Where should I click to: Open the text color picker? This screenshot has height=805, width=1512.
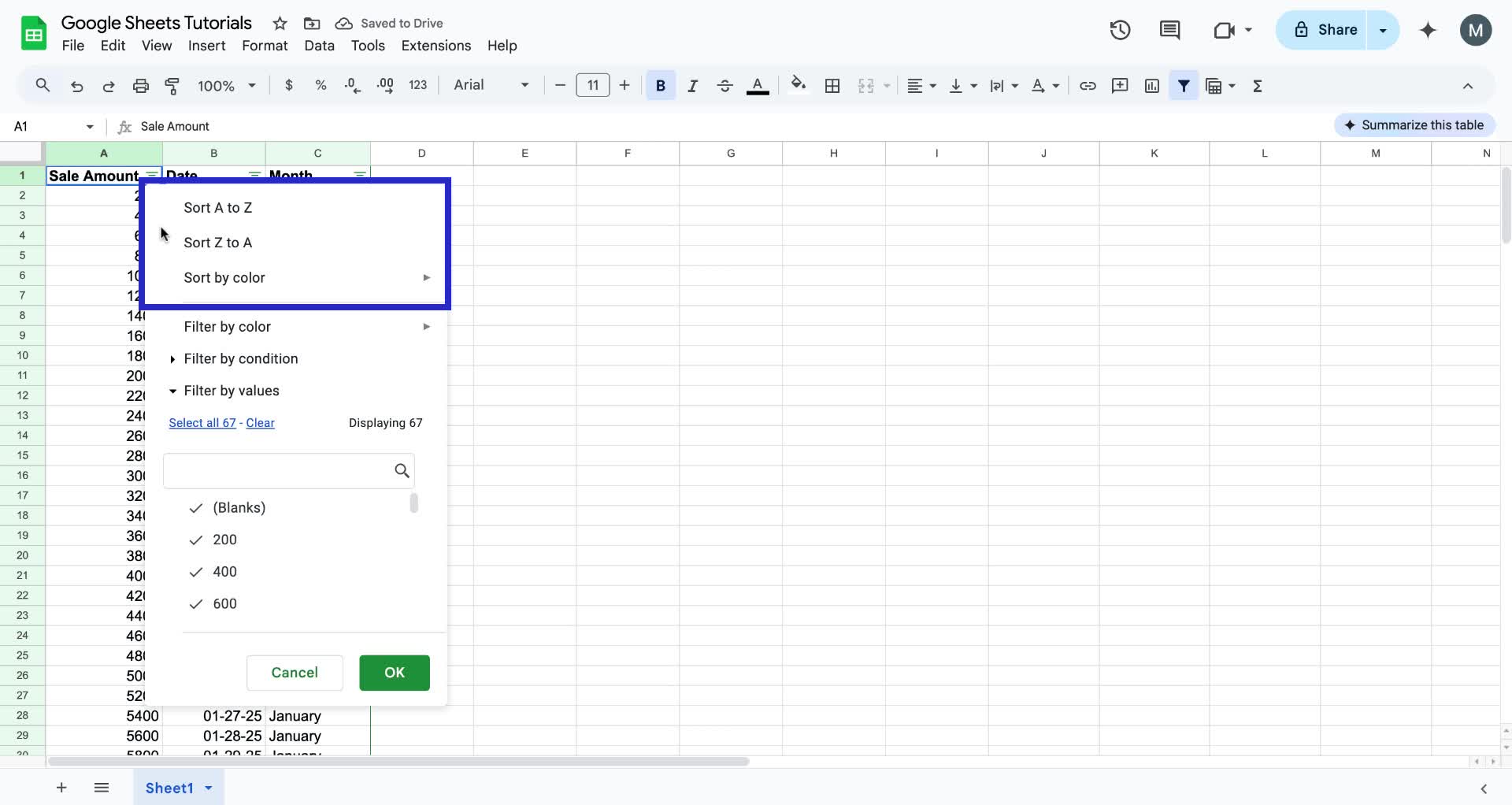click(757, 85)
